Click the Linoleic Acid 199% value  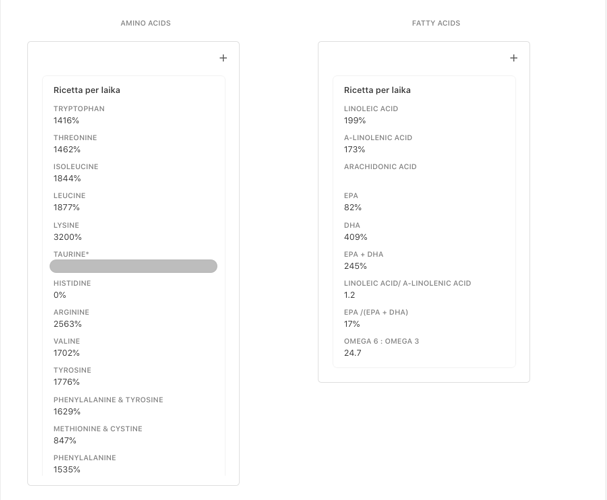pyautogui.click(x=355, y=121)
